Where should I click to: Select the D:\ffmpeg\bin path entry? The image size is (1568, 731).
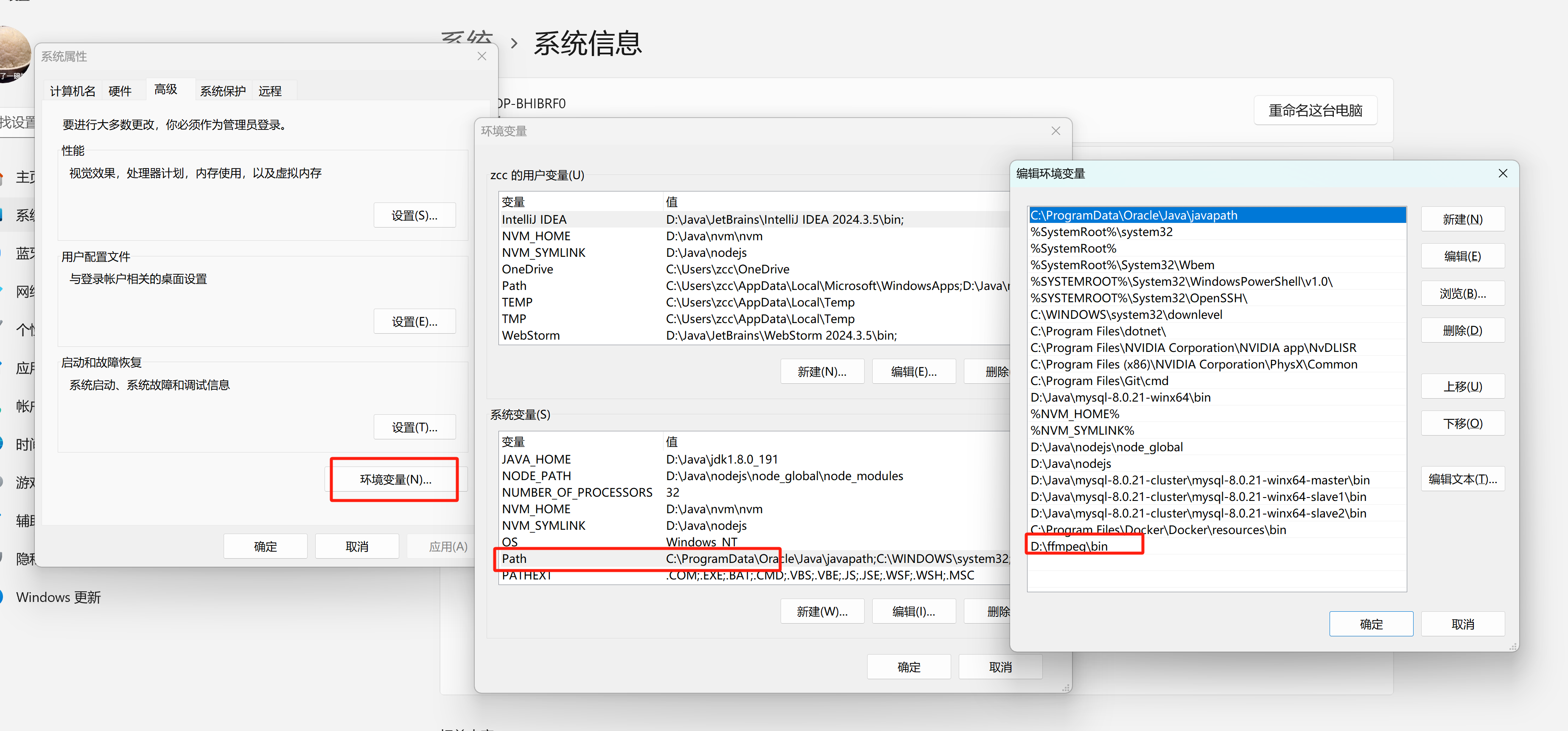click(1069, 546)
